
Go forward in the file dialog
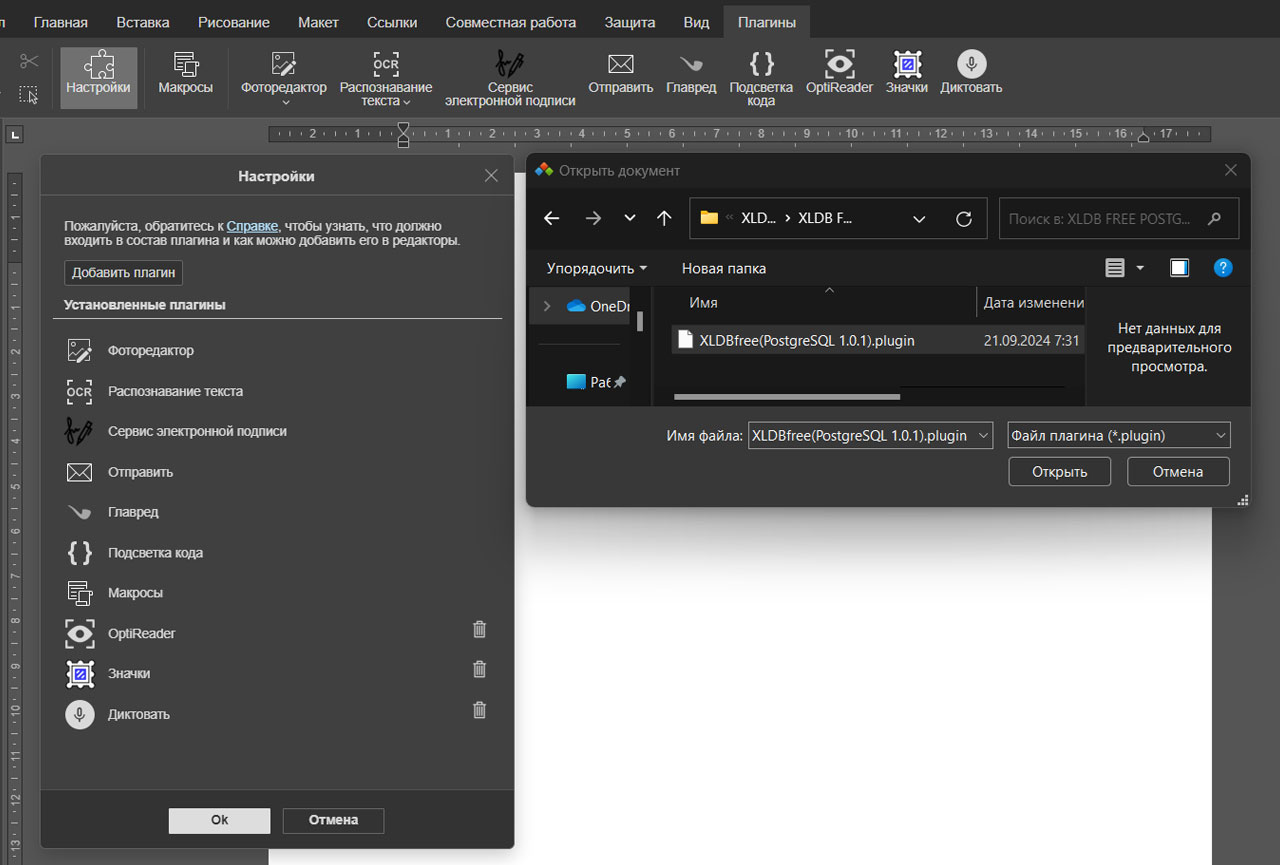click(593, 218)
